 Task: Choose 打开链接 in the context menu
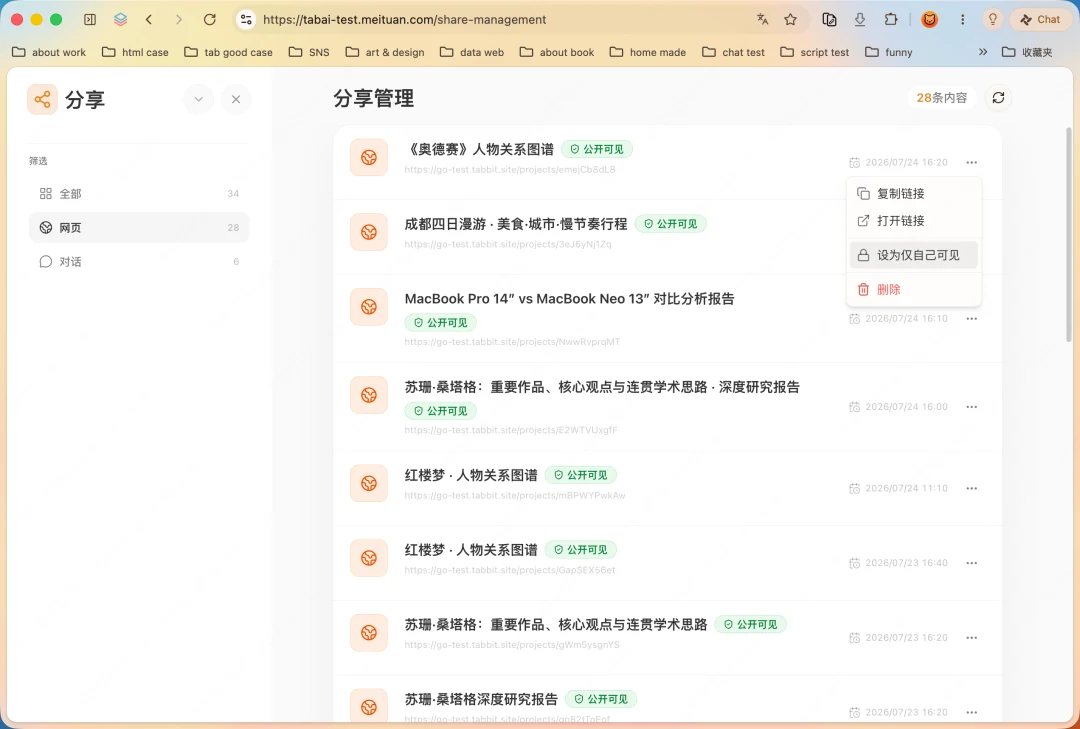[914, 220]
